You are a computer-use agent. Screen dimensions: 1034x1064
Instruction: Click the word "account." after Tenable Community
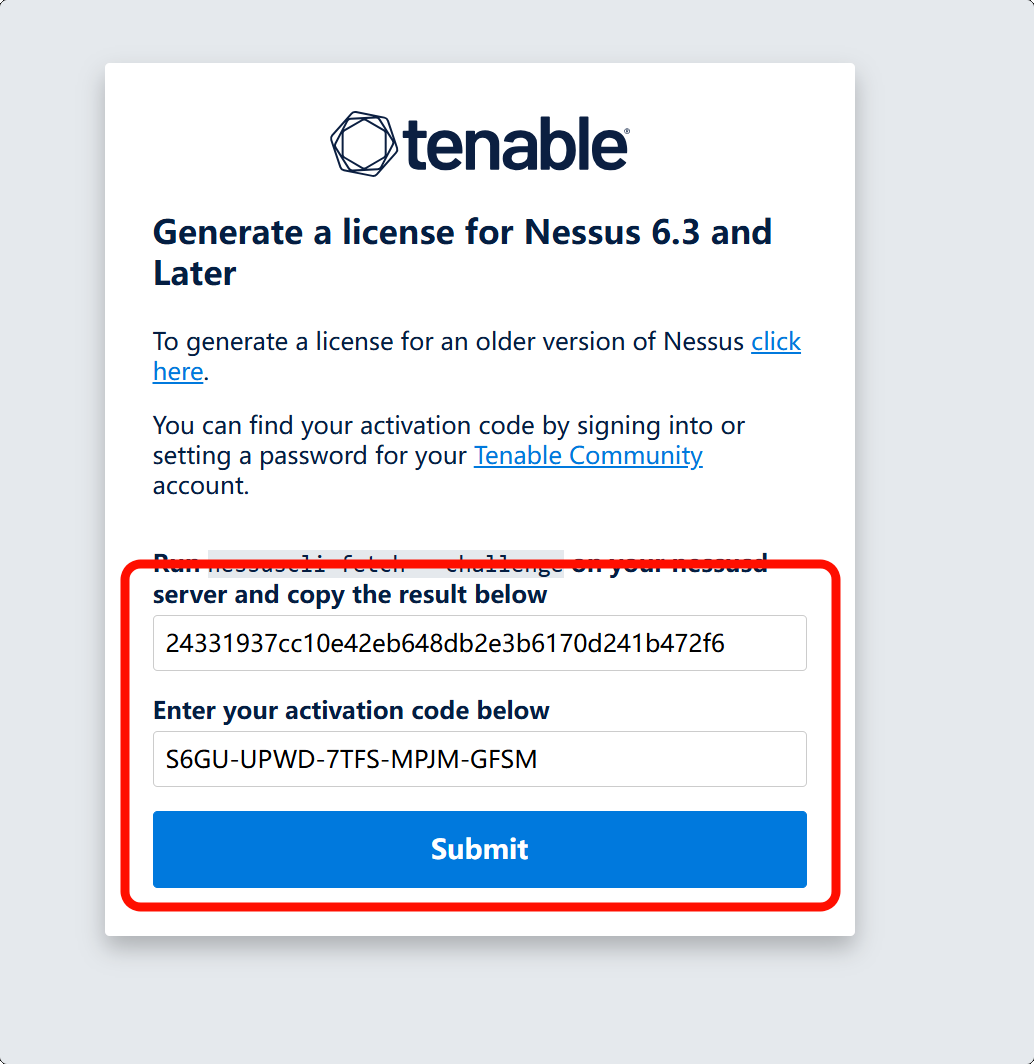200,486
